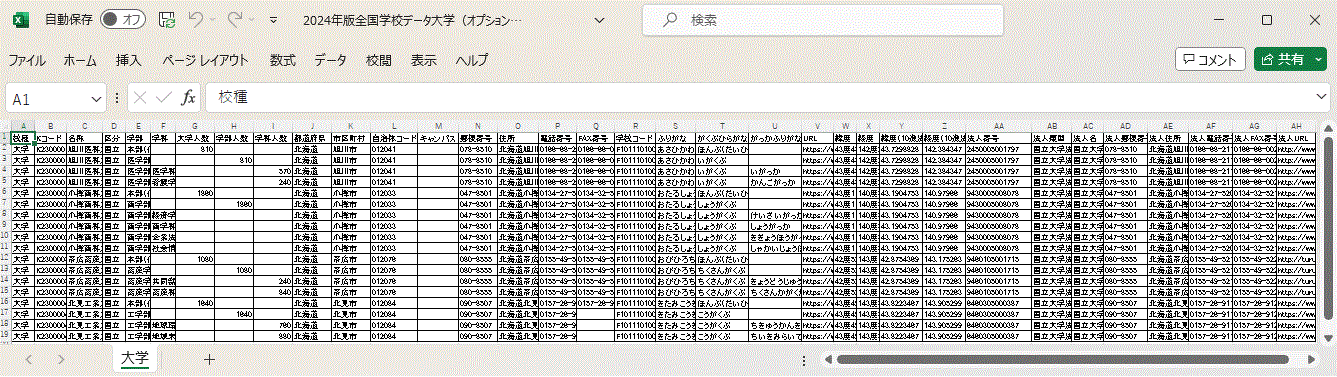This screenshot has width=1337, height=377.
Task: Click the 学部人数 header cell
Action: point(233,137)
